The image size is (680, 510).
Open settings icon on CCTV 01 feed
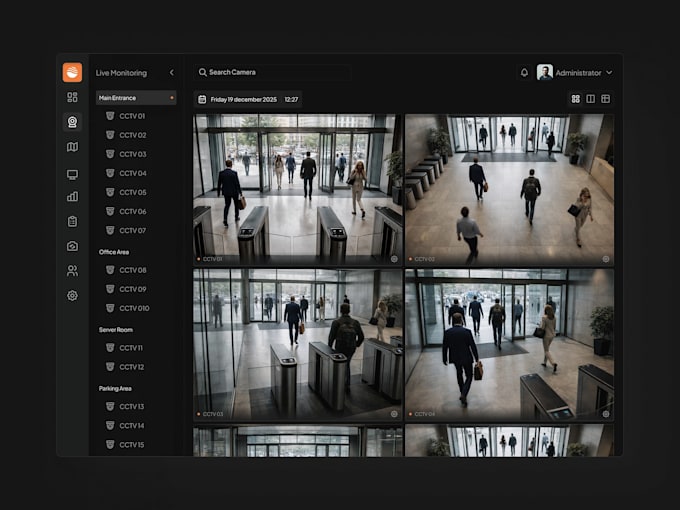(394, 259)
